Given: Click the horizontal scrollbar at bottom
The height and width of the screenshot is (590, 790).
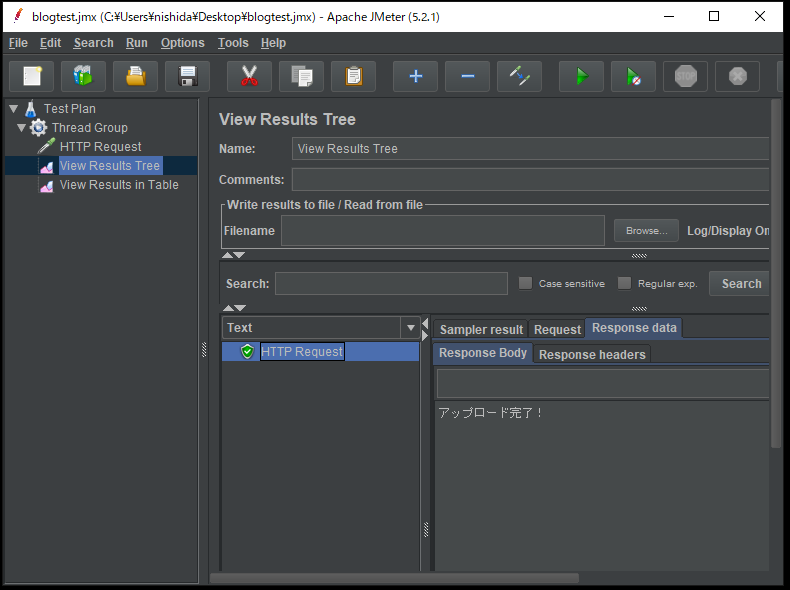Looking at the screenshot, I should [x=394, y=578].
